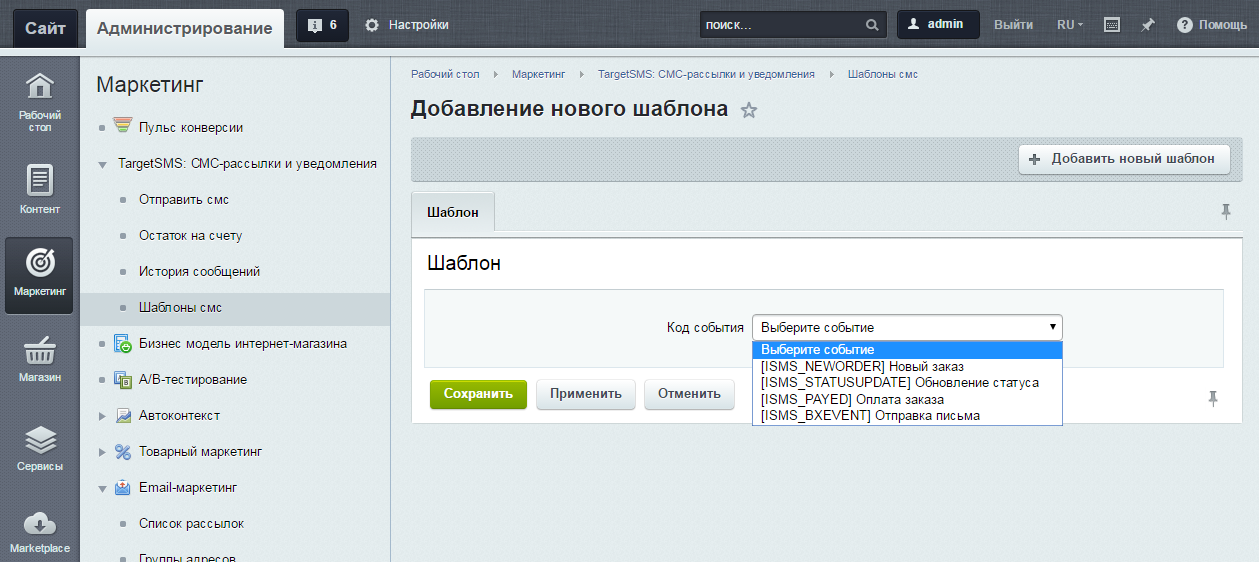Switch to the Сайт tab

45,28
